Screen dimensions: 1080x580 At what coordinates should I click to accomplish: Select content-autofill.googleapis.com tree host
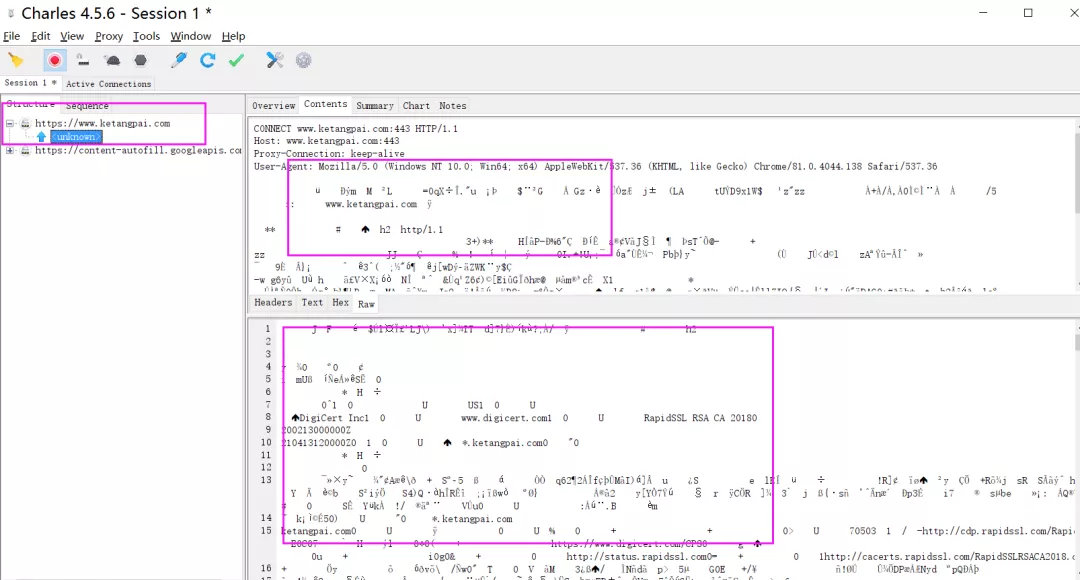pyautogui.click(x=138, y=150)
